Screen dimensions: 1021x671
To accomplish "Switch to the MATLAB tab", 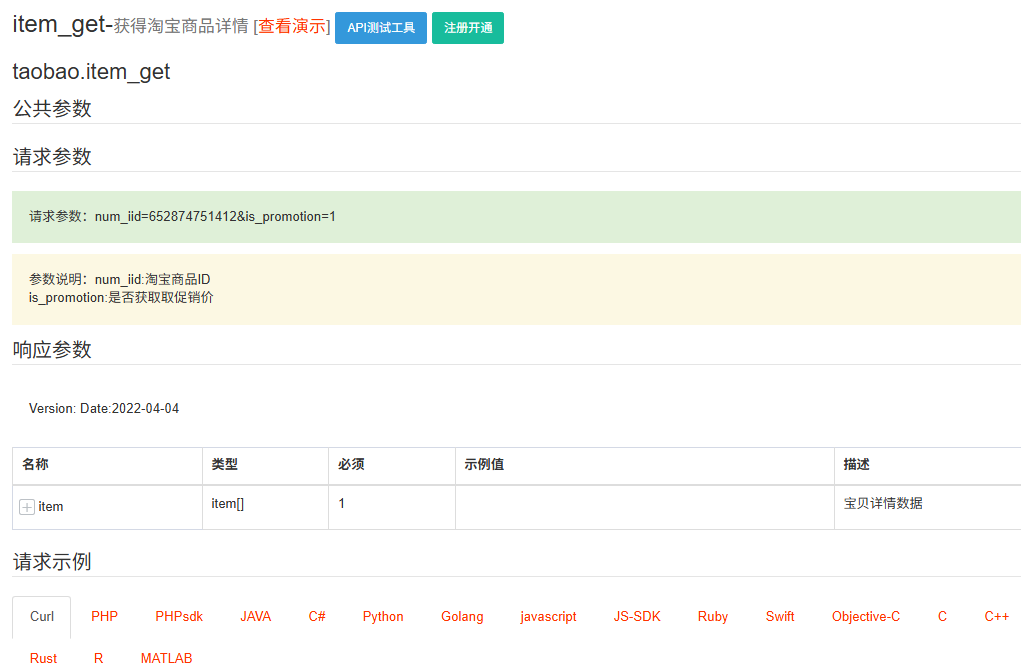I will 166,658.
